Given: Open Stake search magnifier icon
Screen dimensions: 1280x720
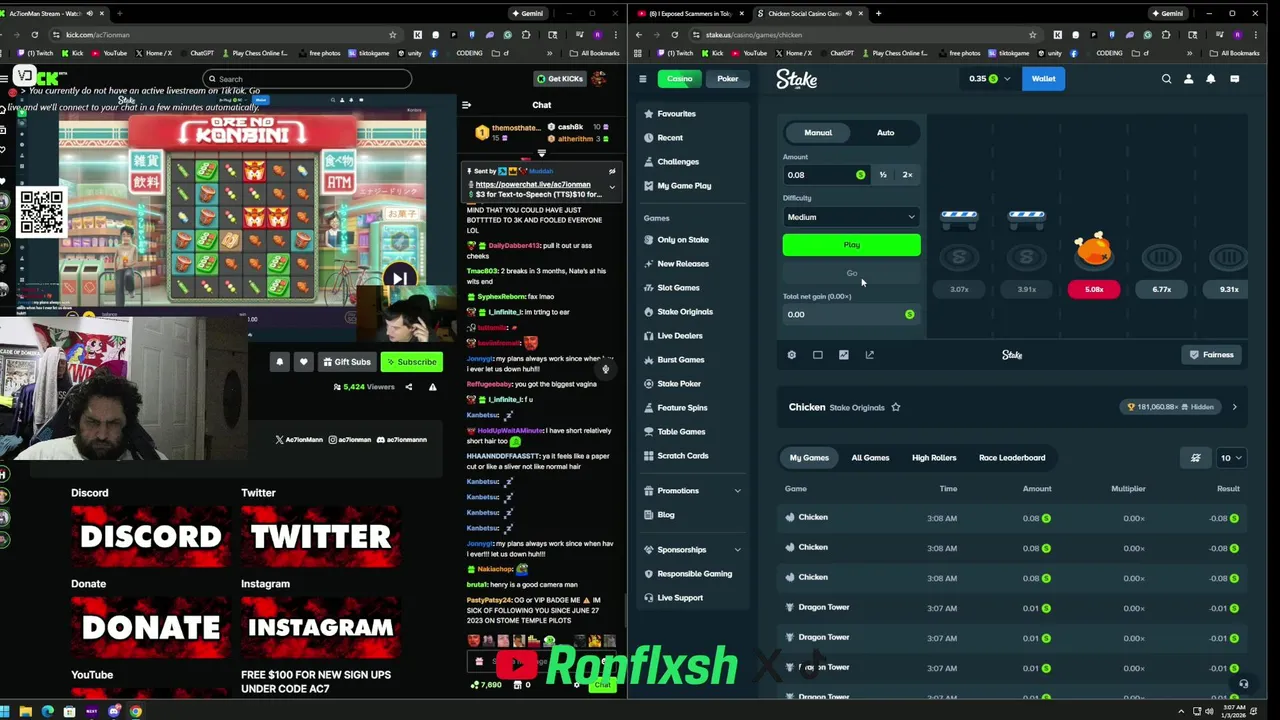Looking at the screenshot, I should pos(1166,79).
